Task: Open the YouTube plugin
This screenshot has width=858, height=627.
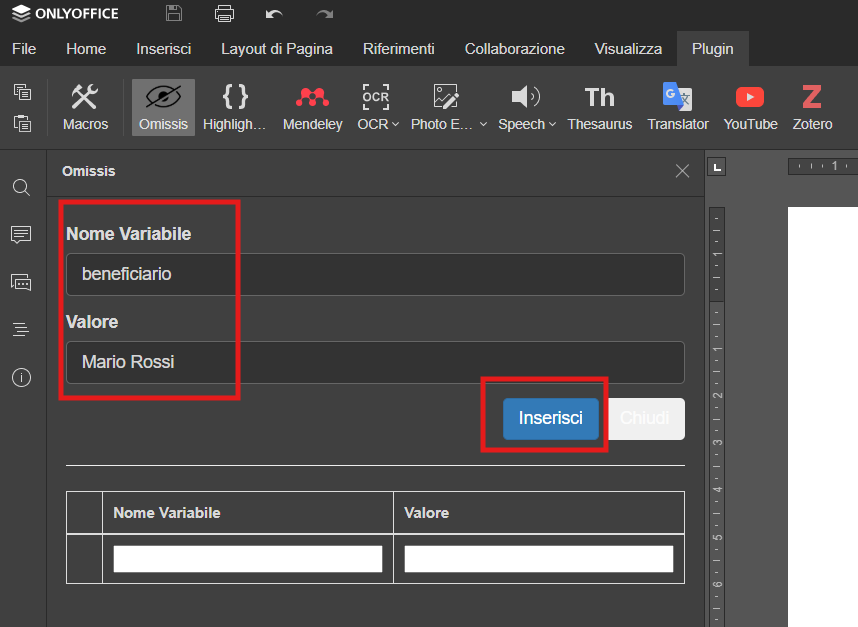Action: [750, 107]
